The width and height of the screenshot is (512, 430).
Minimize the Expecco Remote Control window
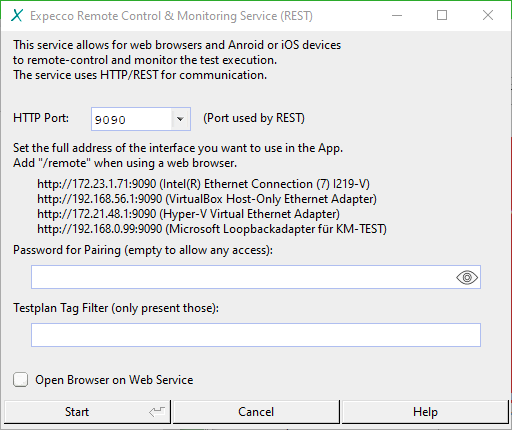(397, 15)
